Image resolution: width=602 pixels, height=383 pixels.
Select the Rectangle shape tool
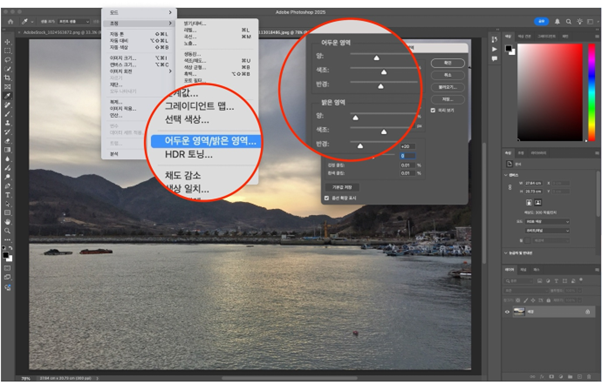click(7, 213)
